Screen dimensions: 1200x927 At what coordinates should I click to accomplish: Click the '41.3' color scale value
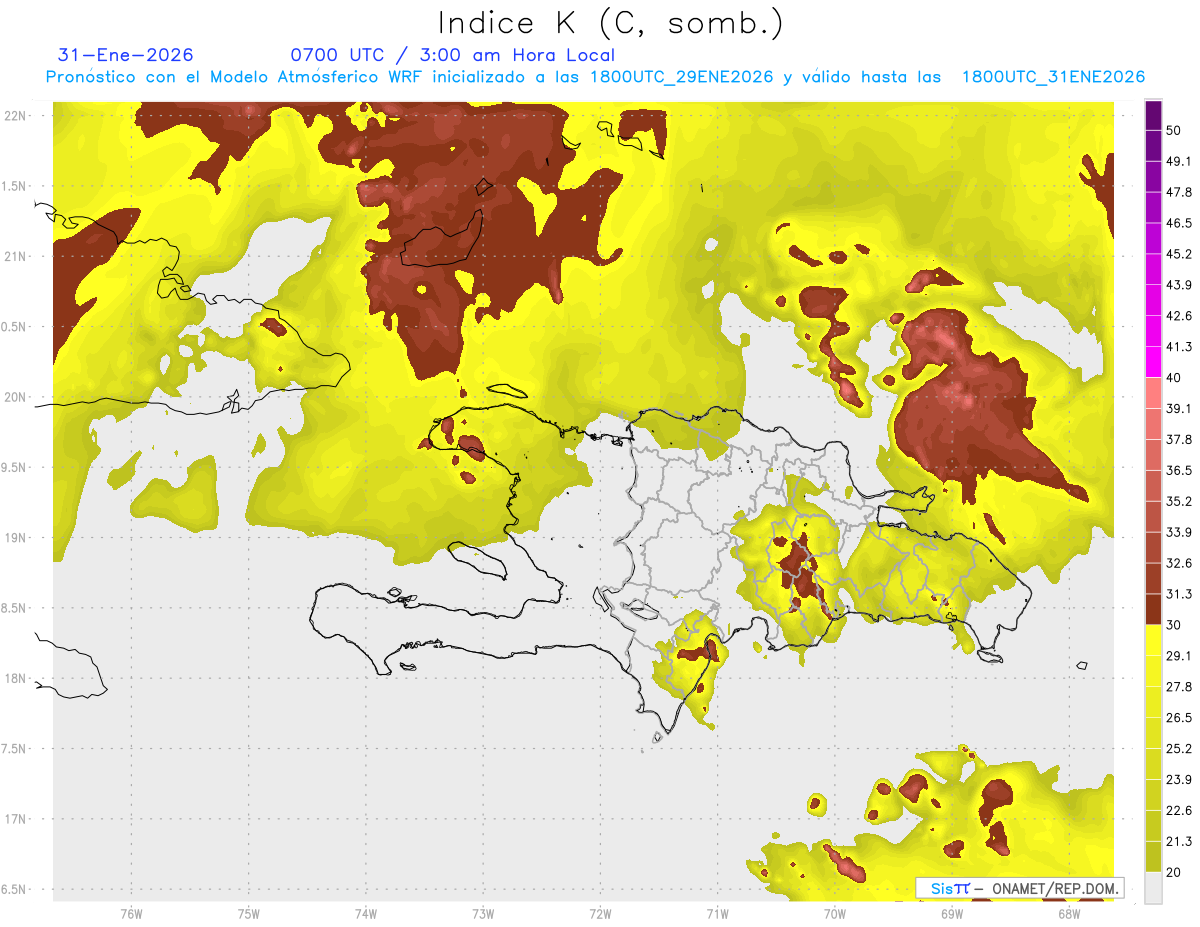(x=1179, y=347)
